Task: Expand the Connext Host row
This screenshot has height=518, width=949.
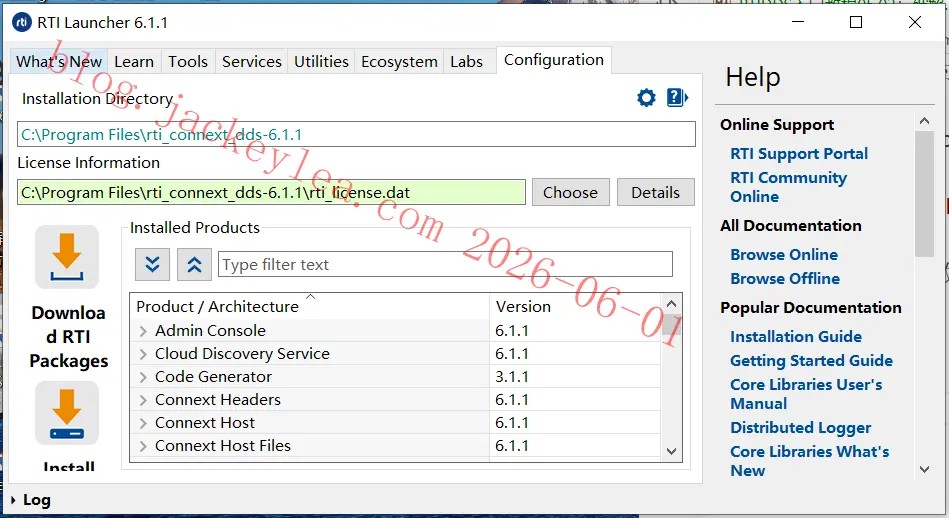Action: (143, 423)
